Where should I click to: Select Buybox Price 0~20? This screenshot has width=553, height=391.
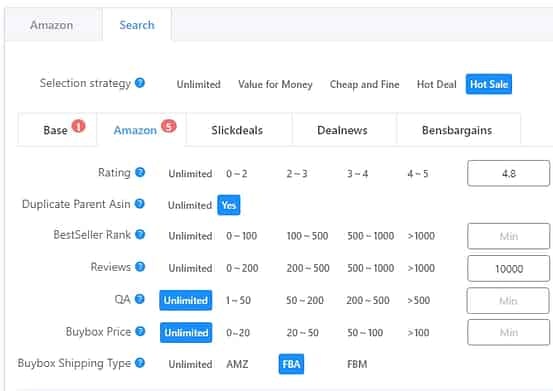click(x=238, y=332)
